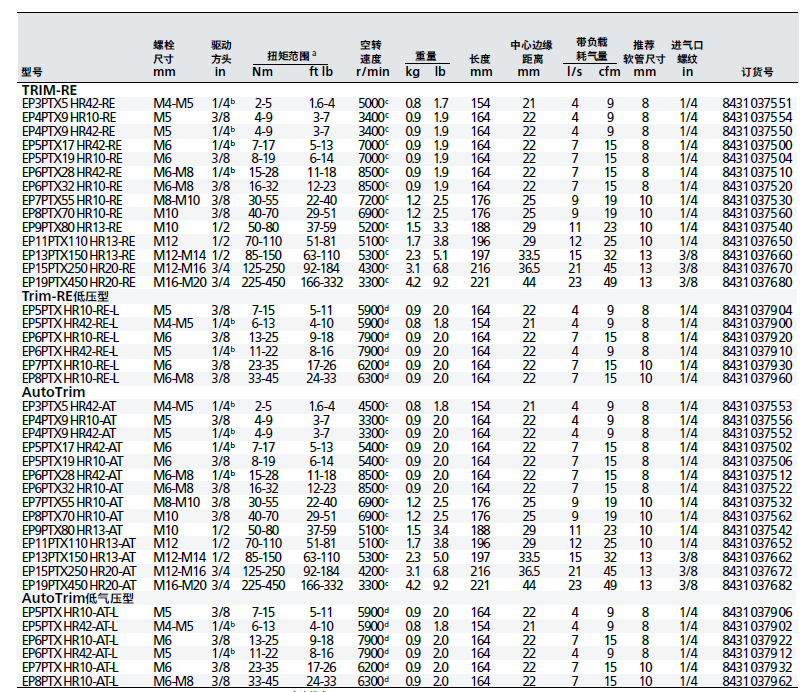Select the 空转速度 column header
805x692 pixels.
tap(372, 58)
